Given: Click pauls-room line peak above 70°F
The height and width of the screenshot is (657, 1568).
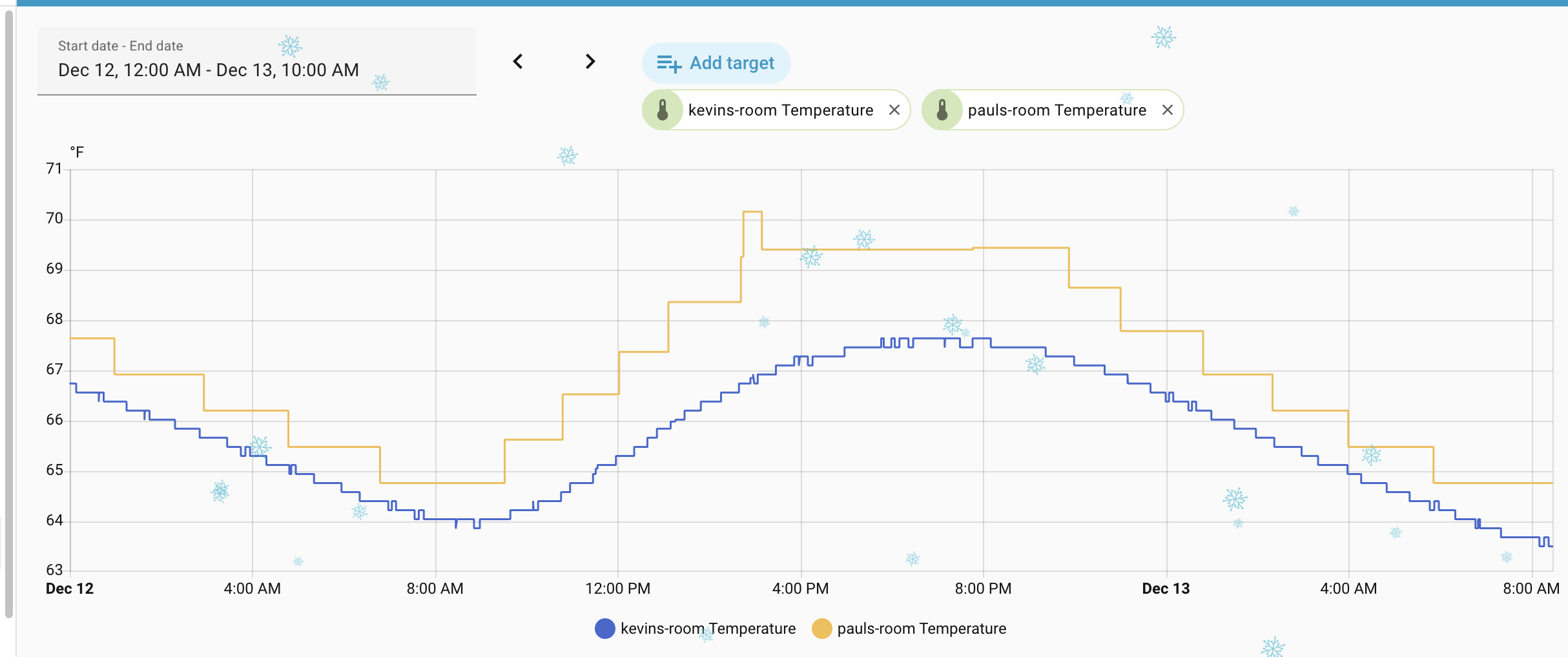Looking at the screenshot, I should point(752,212).
